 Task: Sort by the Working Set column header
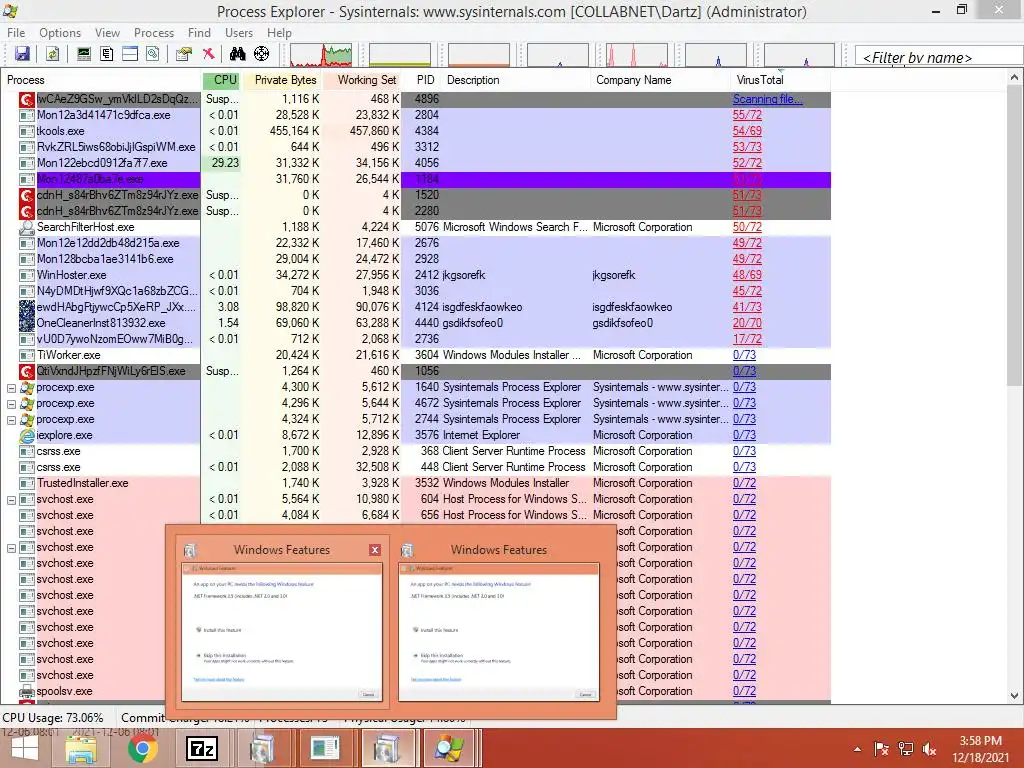[362, 80]
